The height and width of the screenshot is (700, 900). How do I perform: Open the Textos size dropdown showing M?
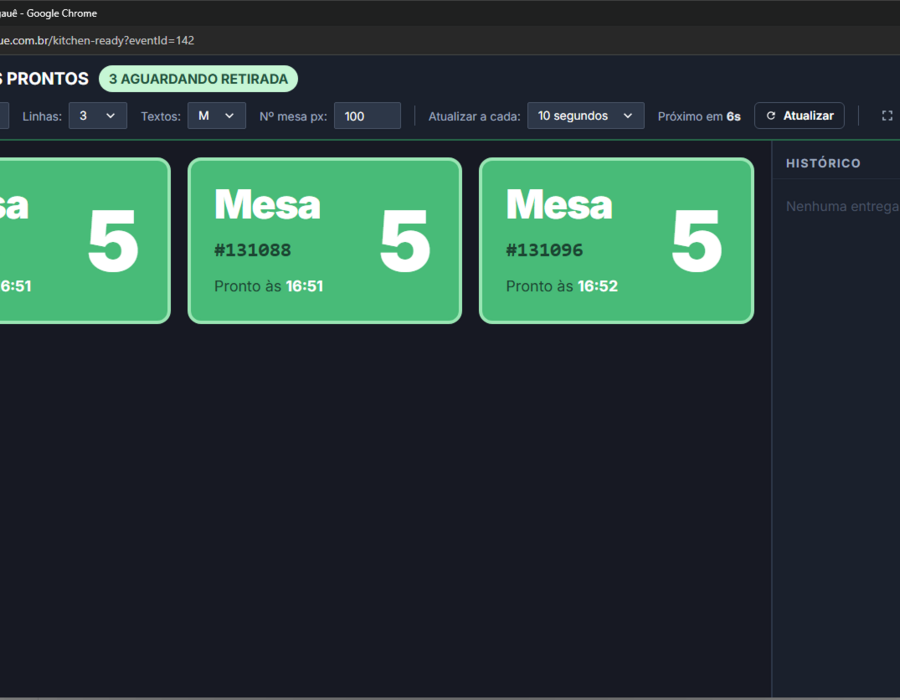[216, 116]
